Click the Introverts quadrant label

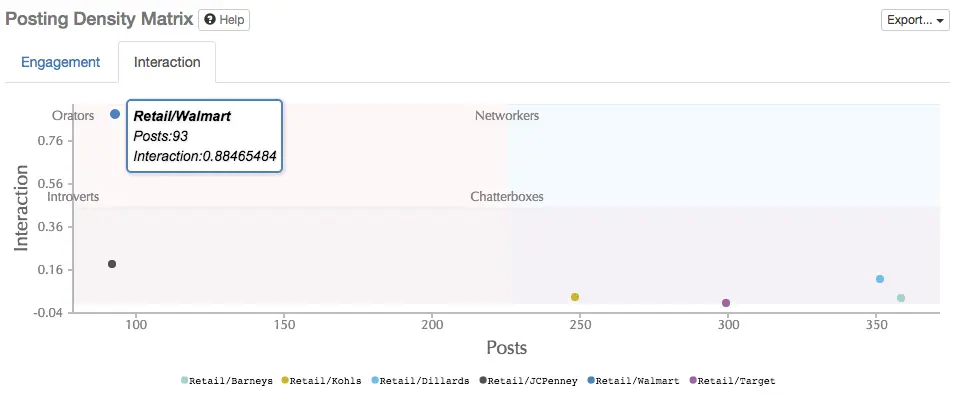(x=73, y=197)
